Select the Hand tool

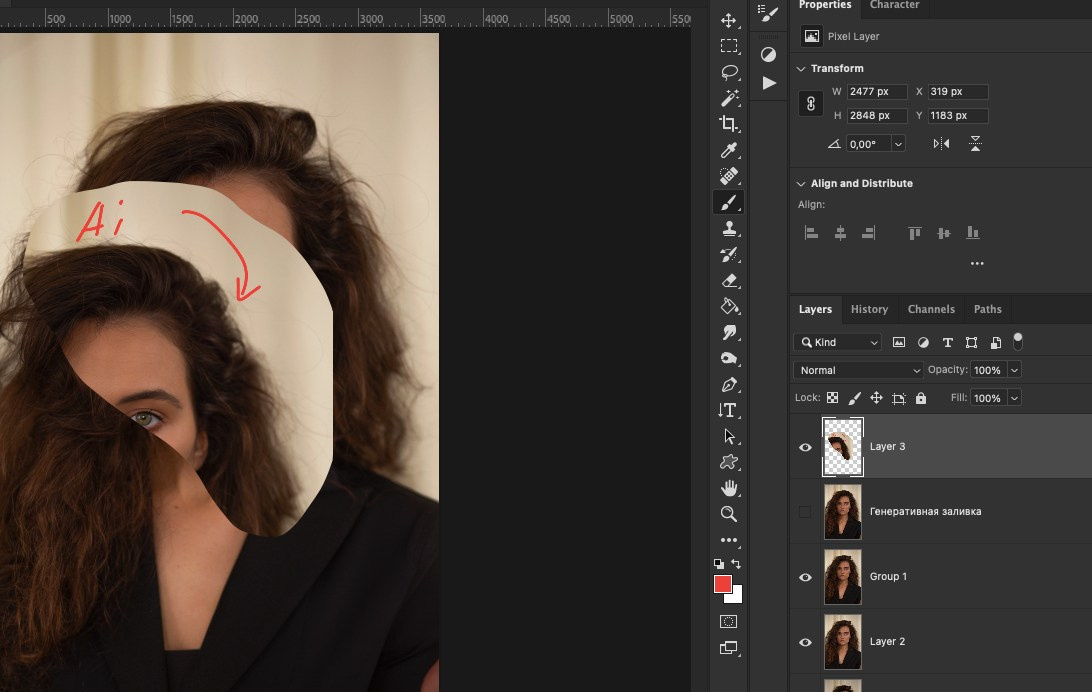click(x=729, y=488)
